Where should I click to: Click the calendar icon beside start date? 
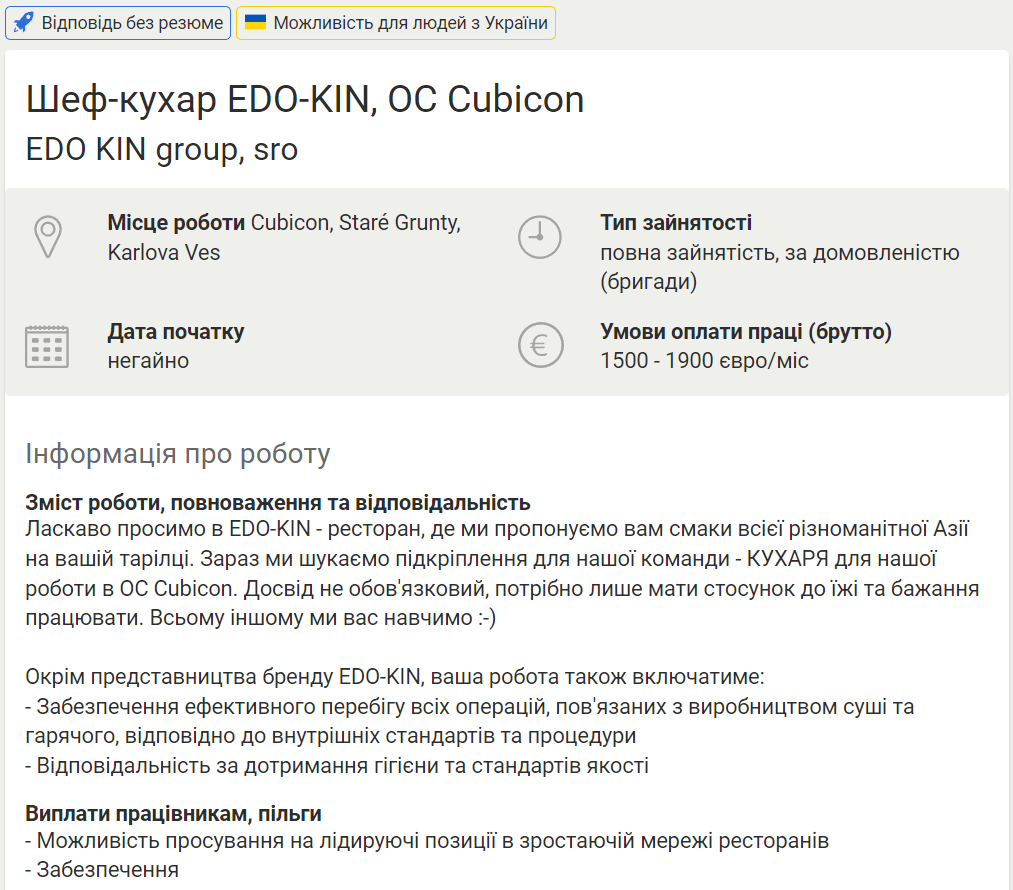[47, 346]
